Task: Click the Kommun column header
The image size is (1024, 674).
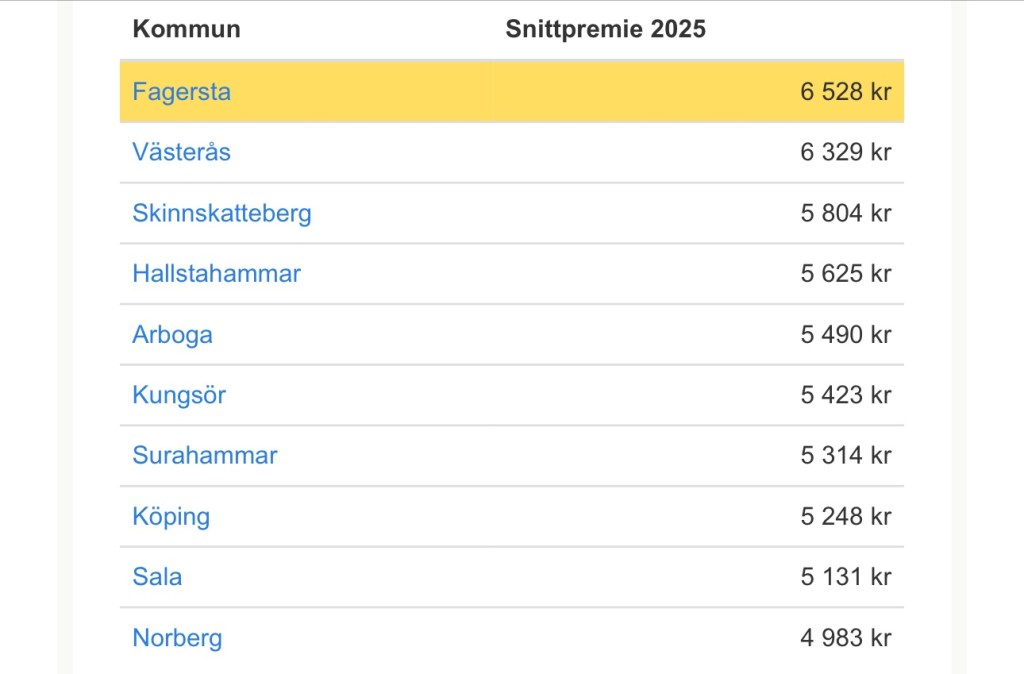Action: click(186, 29)
